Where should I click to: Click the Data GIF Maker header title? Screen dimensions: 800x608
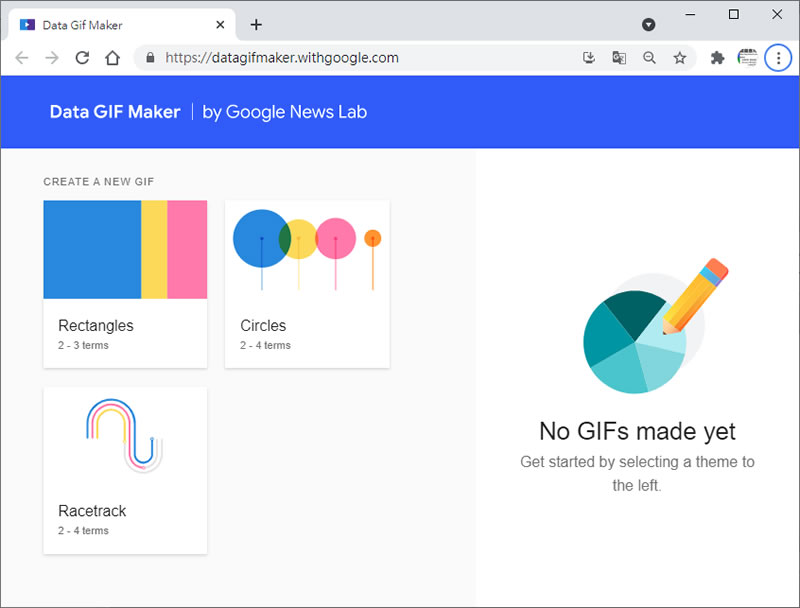click(115, 112)
